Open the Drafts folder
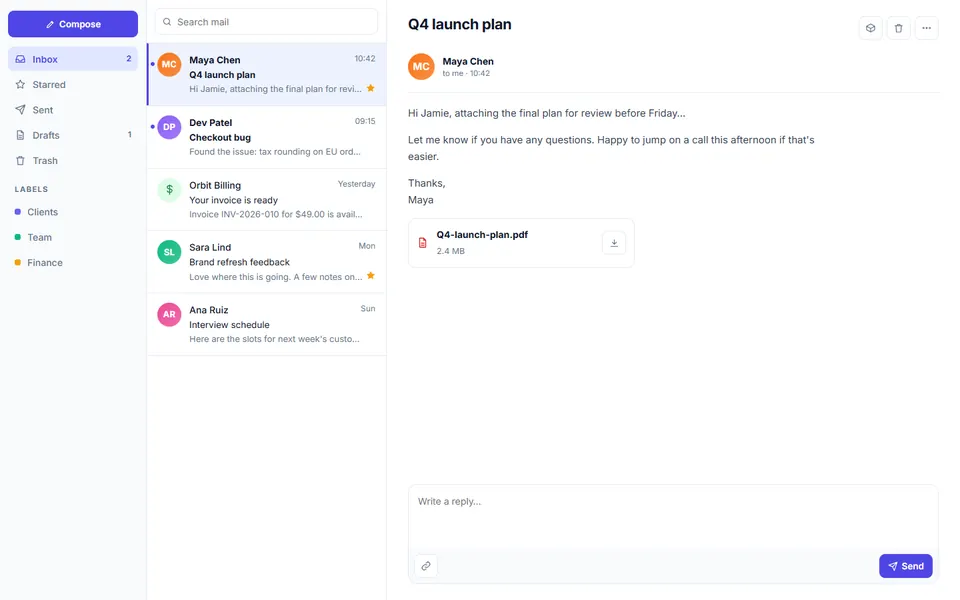Viewport: 960px width, 600px height. click(73, 135)
